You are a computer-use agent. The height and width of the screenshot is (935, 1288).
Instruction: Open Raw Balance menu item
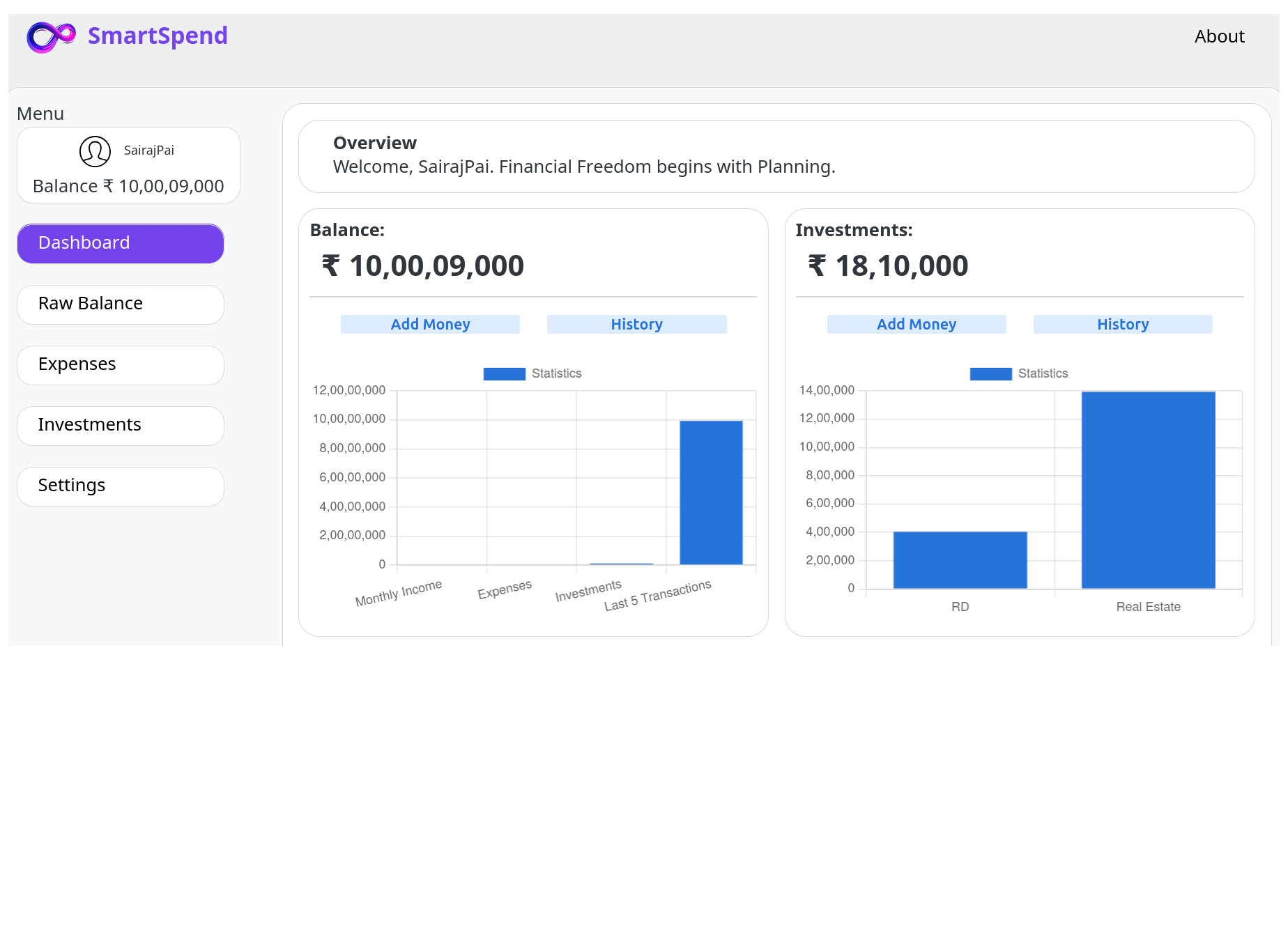(121, 304)
